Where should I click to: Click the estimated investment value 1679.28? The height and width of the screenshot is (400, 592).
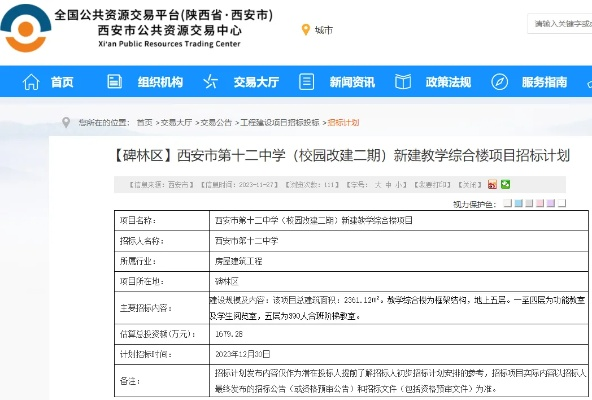click(x=229, y=334)
